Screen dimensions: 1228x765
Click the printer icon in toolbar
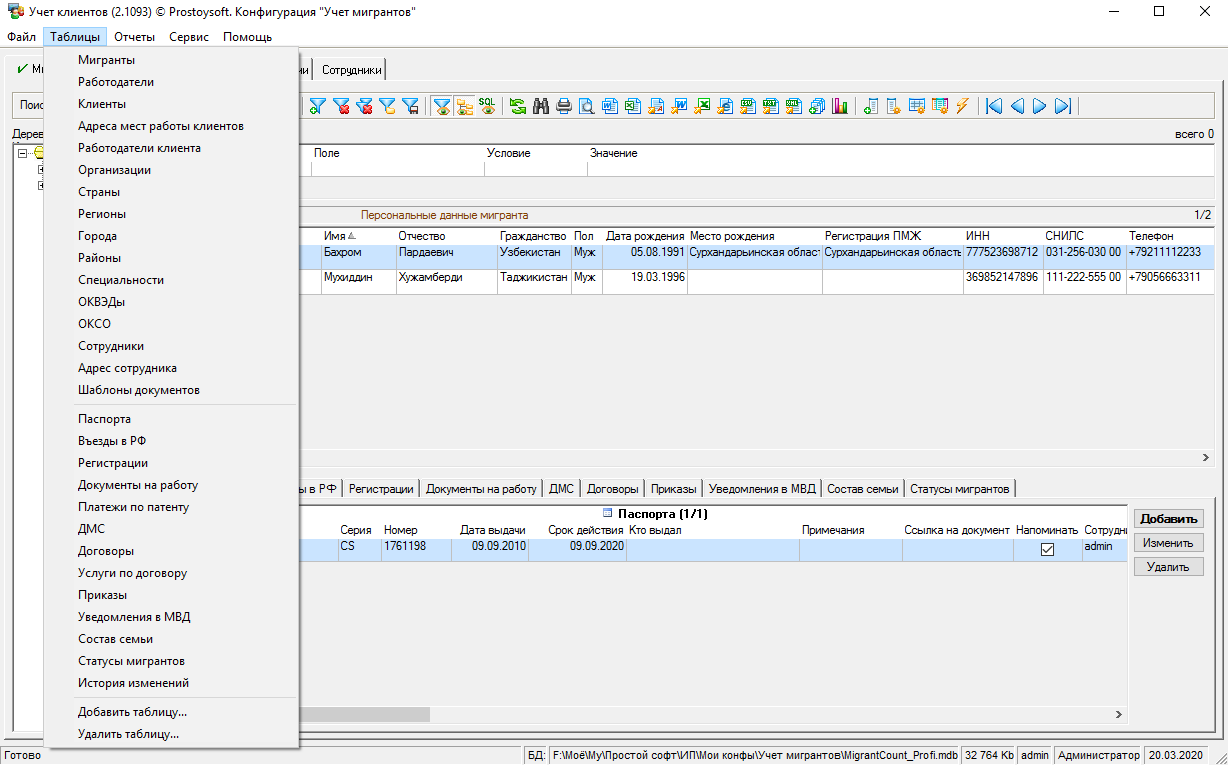pos(564,106)
